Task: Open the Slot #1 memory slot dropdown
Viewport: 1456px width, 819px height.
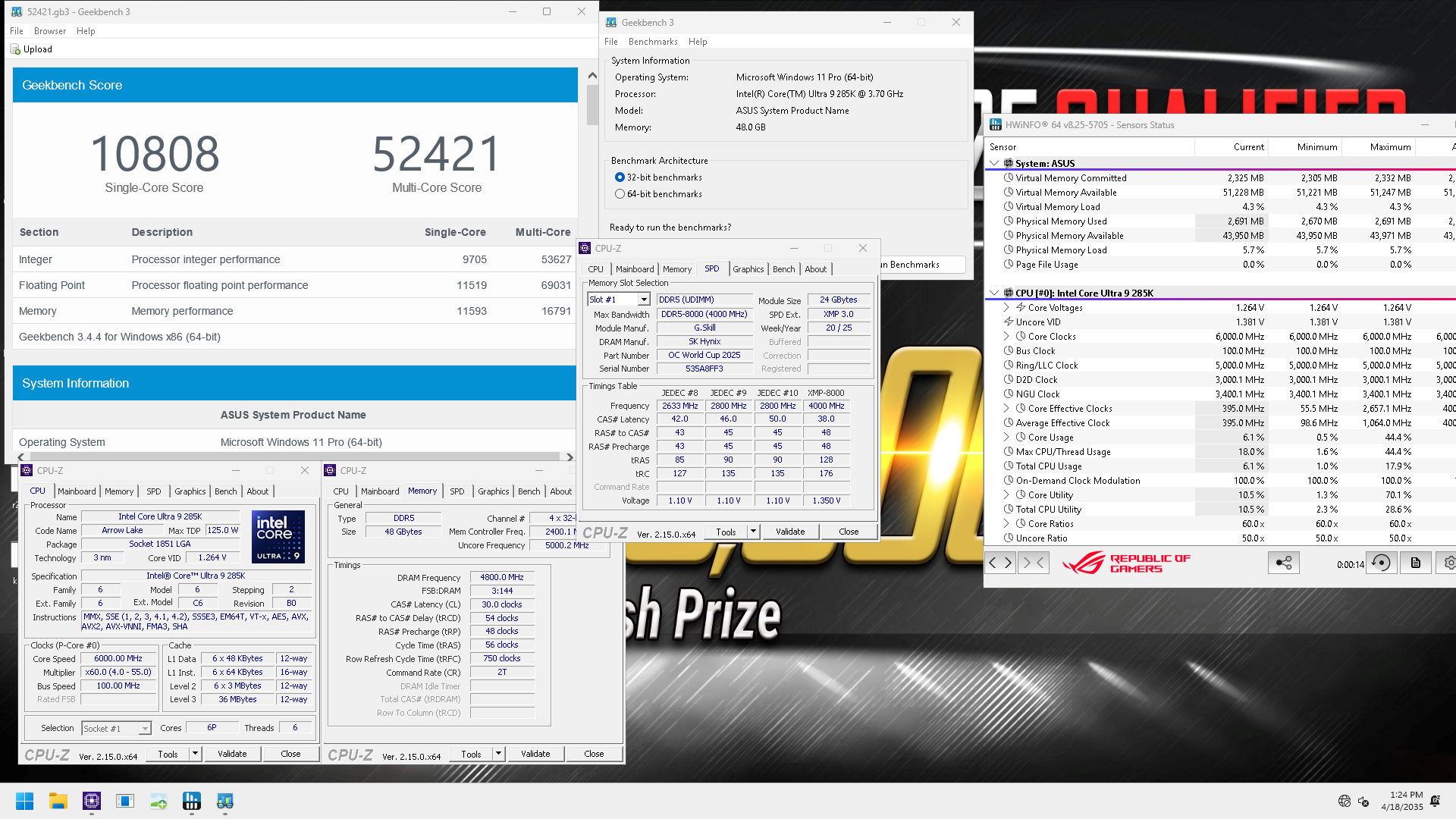Action: point(644,300)
